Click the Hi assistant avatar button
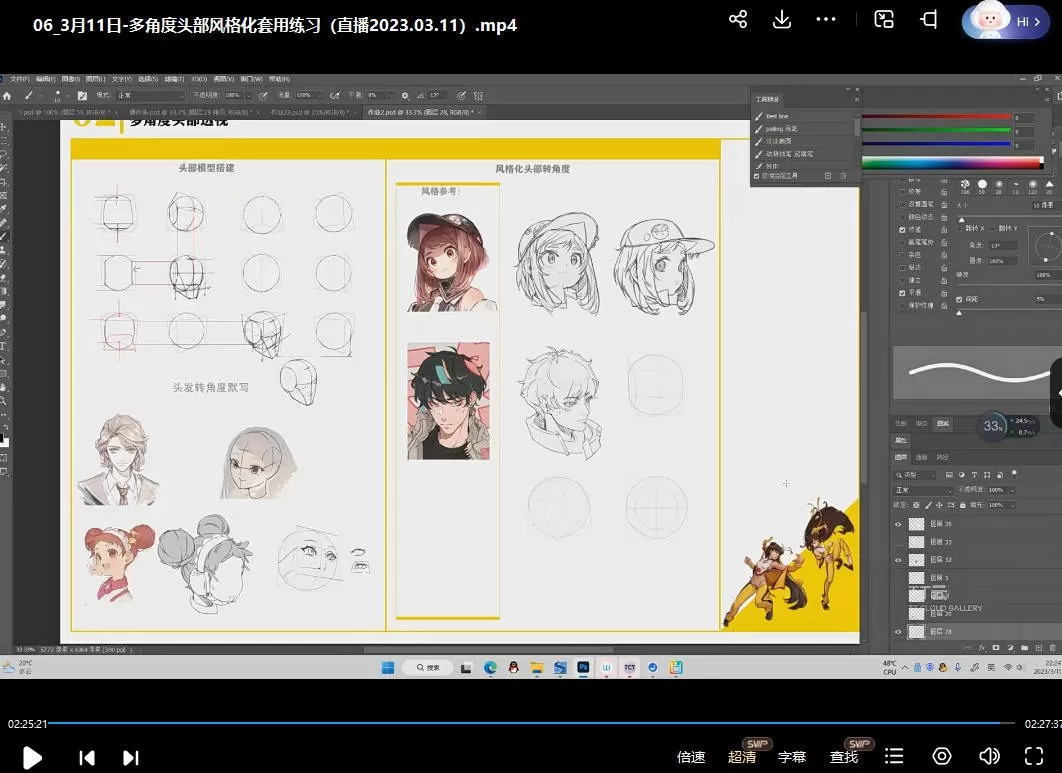1062x773 pixels. click(1005, 20)
